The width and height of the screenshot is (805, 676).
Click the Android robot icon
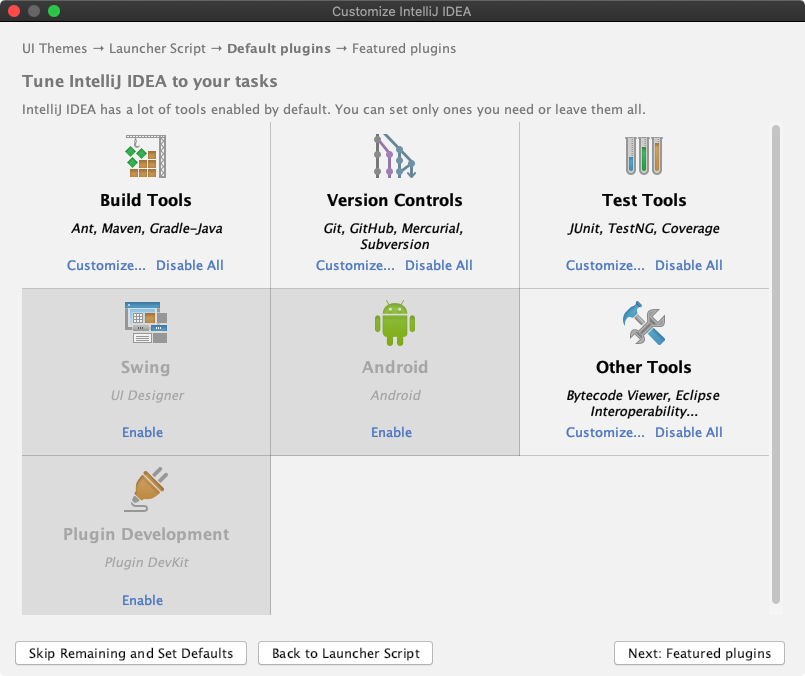(x=395, y=323)
